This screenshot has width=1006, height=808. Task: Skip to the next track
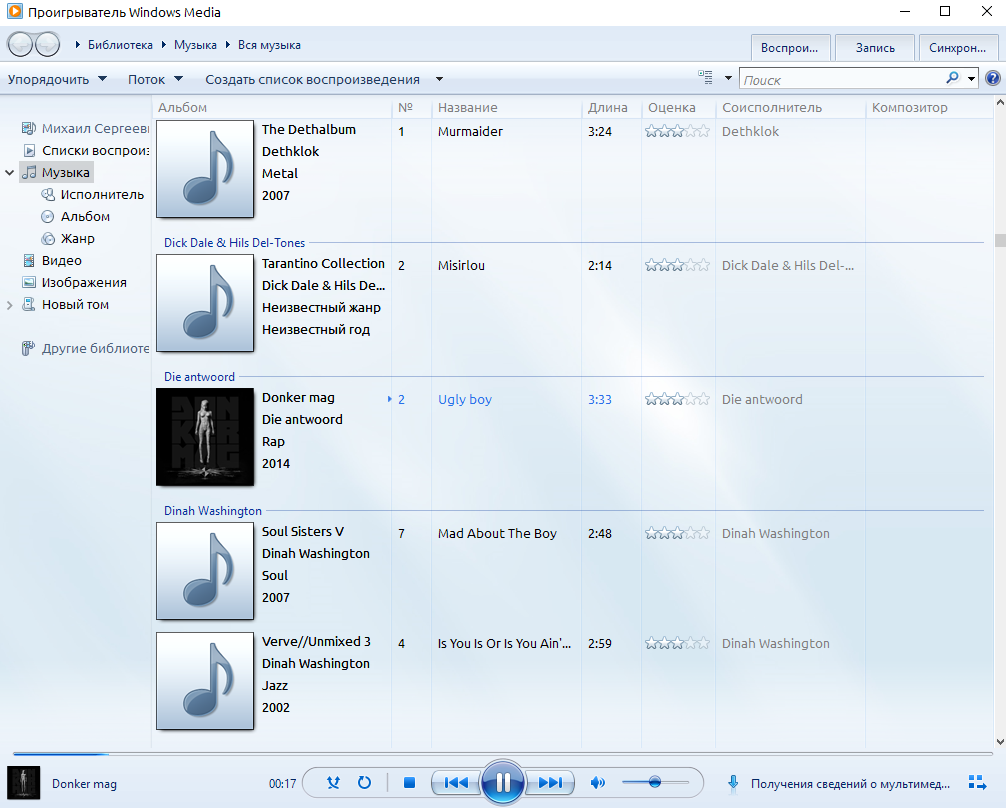click(550, 782)
